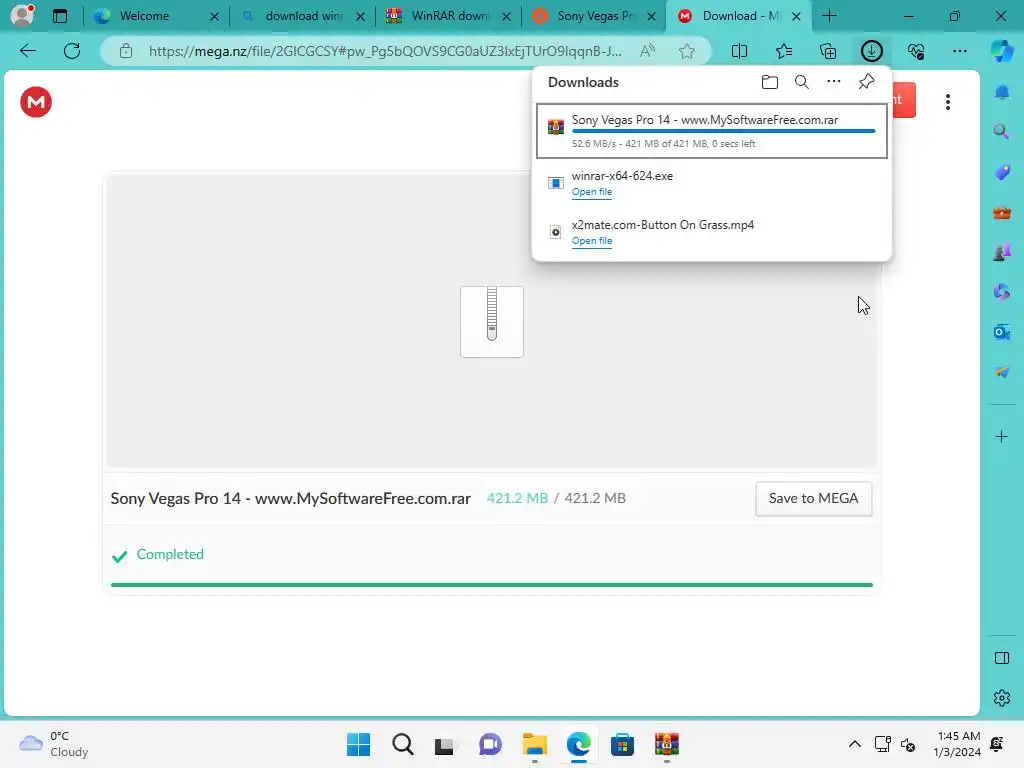Switch to download winrar search tab

303,16
